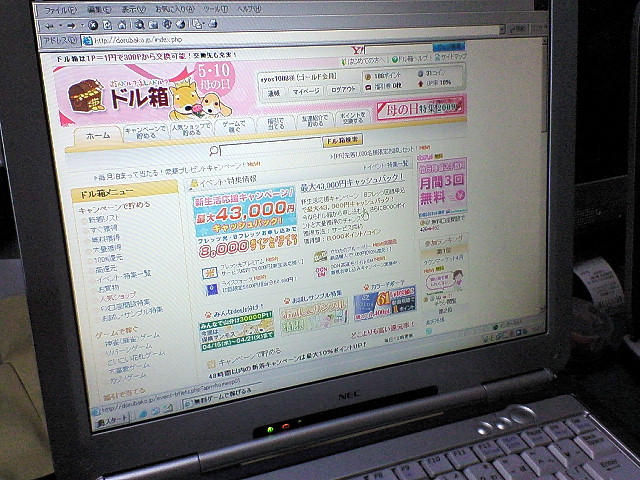Open the お気に入り(A) menu

pos(175,9)
